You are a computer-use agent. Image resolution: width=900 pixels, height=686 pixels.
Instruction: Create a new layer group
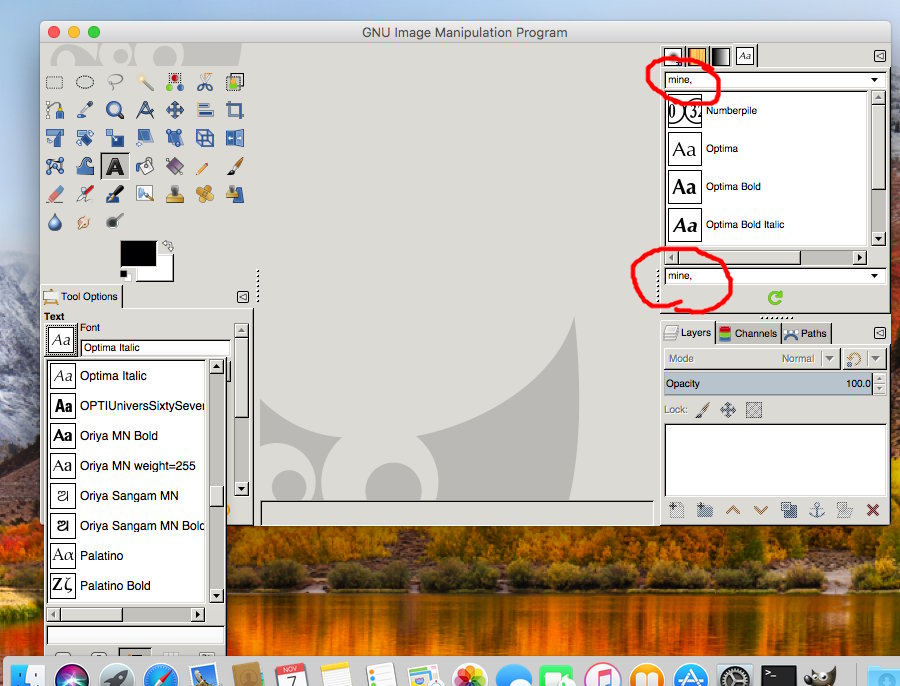[705, 510]
